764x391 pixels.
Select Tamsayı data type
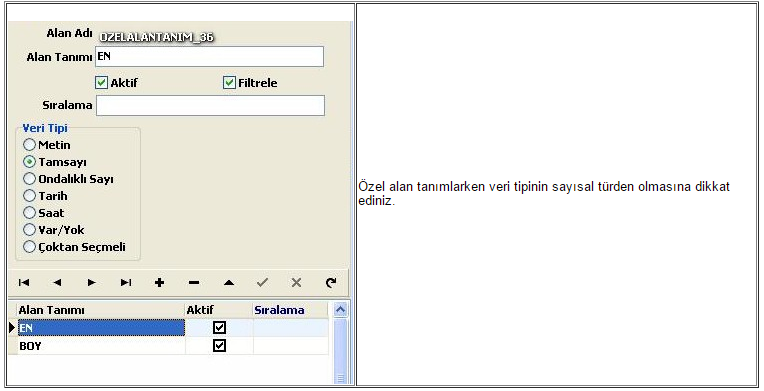pyautogui.click(x=30, y=162)
